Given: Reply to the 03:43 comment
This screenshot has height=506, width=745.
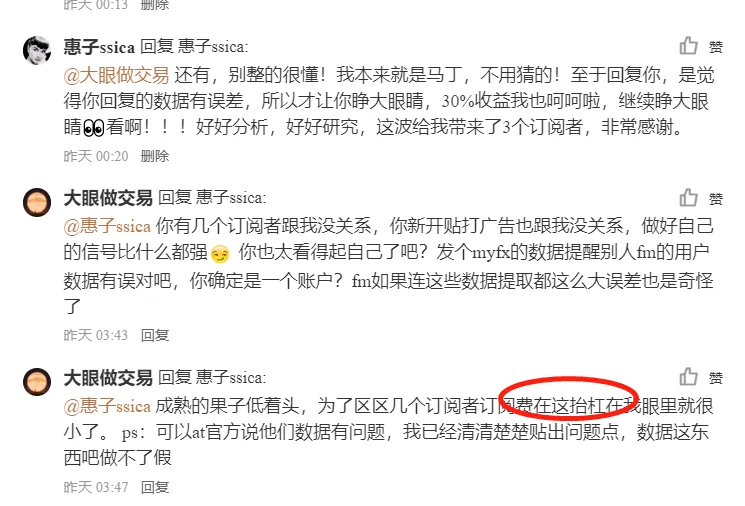Looking at the screenshot, I should pos(155,335).
